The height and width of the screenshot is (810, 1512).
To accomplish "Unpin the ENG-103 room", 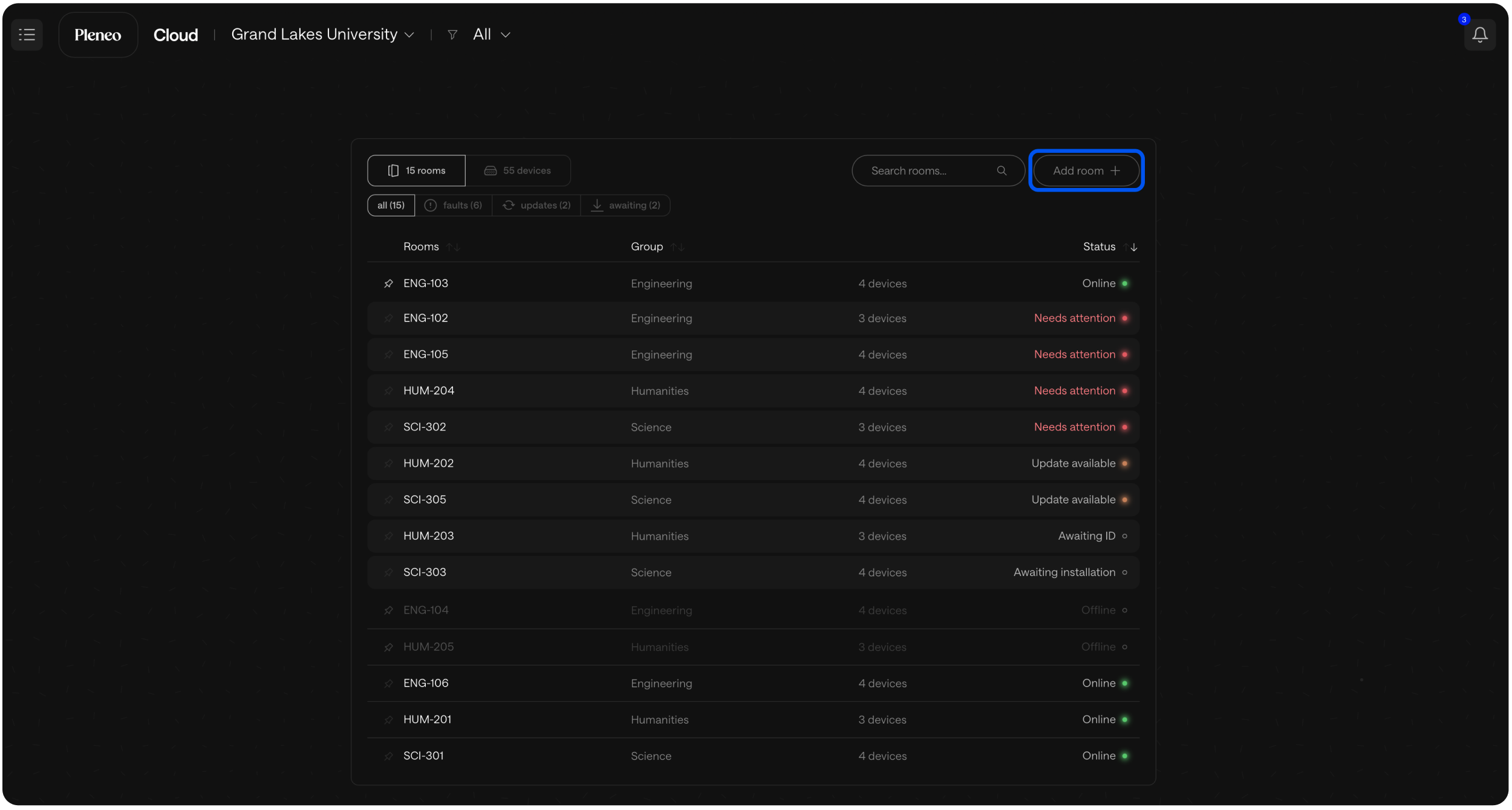I will point(388,283).
